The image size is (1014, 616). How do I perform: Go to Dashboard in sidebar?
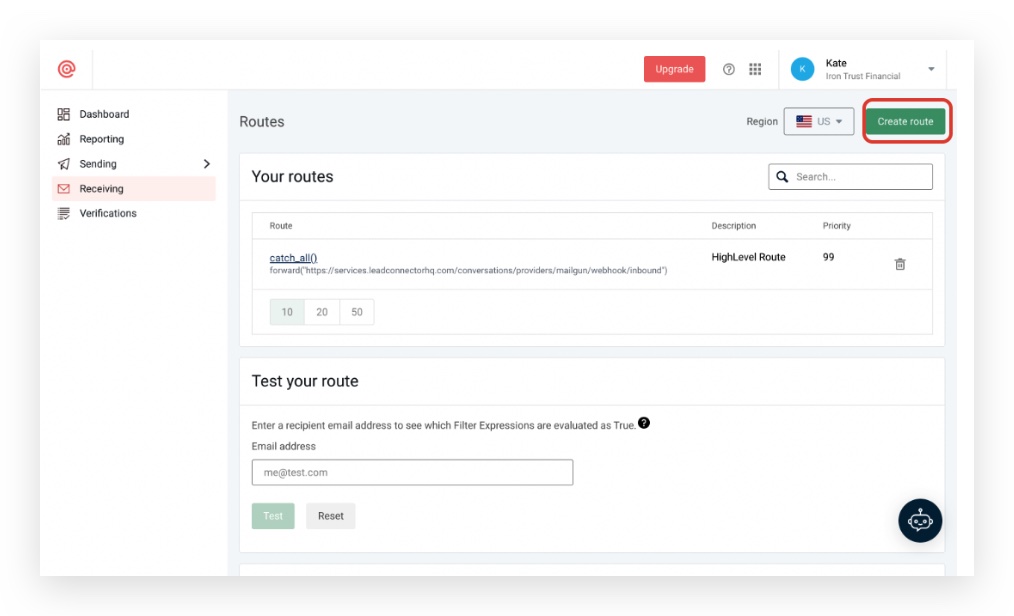[104, 114]
